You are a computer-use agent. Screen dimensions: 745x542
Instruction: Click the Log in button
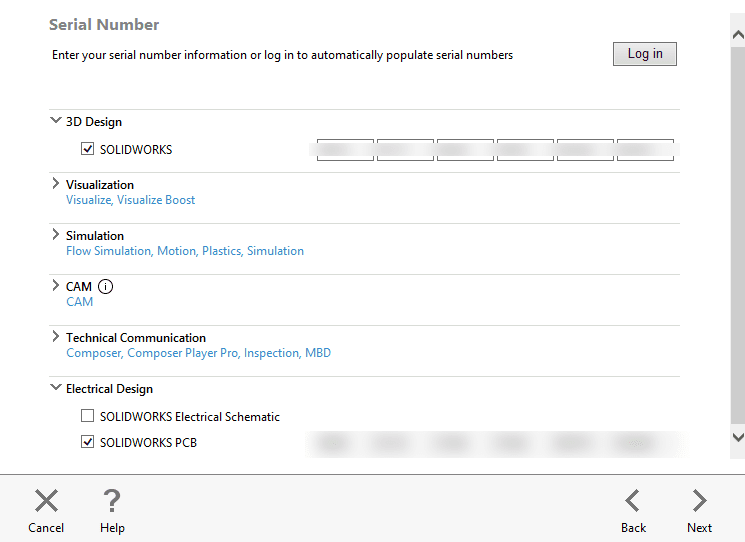pyautogui.click(x=644, y=54)
